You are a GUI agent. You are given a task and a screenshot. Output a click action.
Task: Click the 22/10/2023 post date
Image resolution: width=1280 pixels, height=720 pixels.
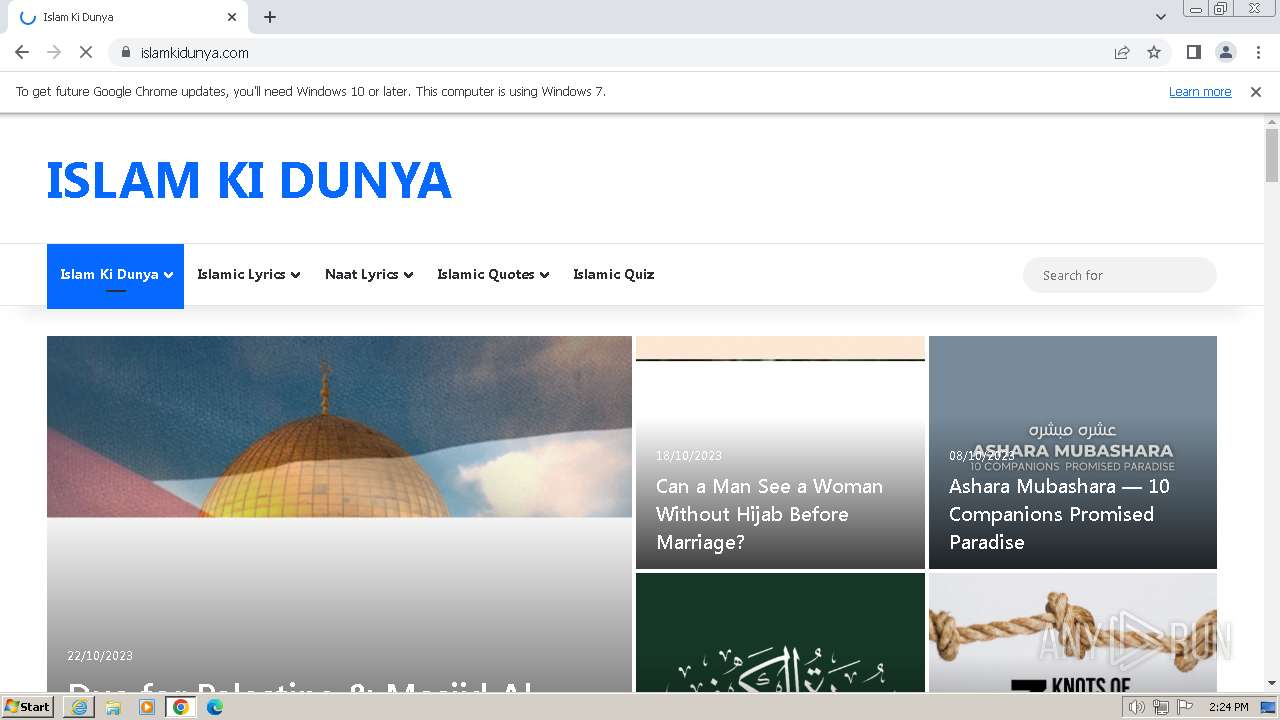pos(100,656)
